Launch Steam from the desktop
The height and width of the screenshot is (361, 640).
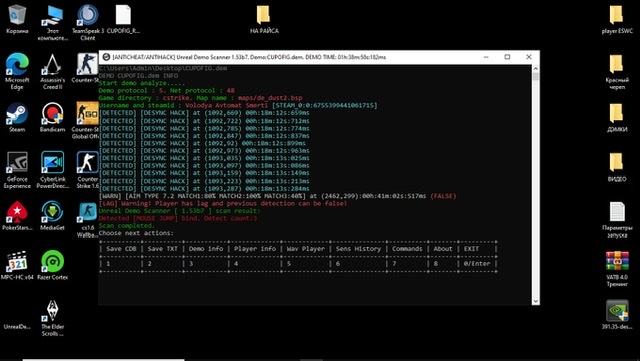[17, 117]
